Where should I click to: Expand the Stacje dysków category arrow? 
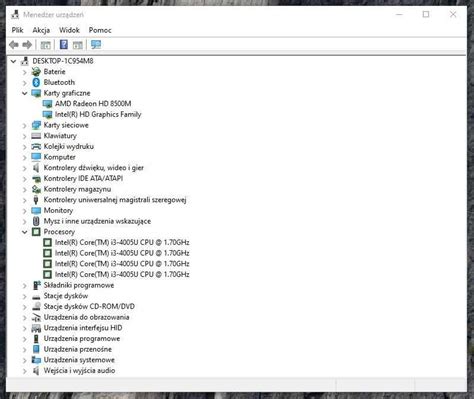[24, 296]
